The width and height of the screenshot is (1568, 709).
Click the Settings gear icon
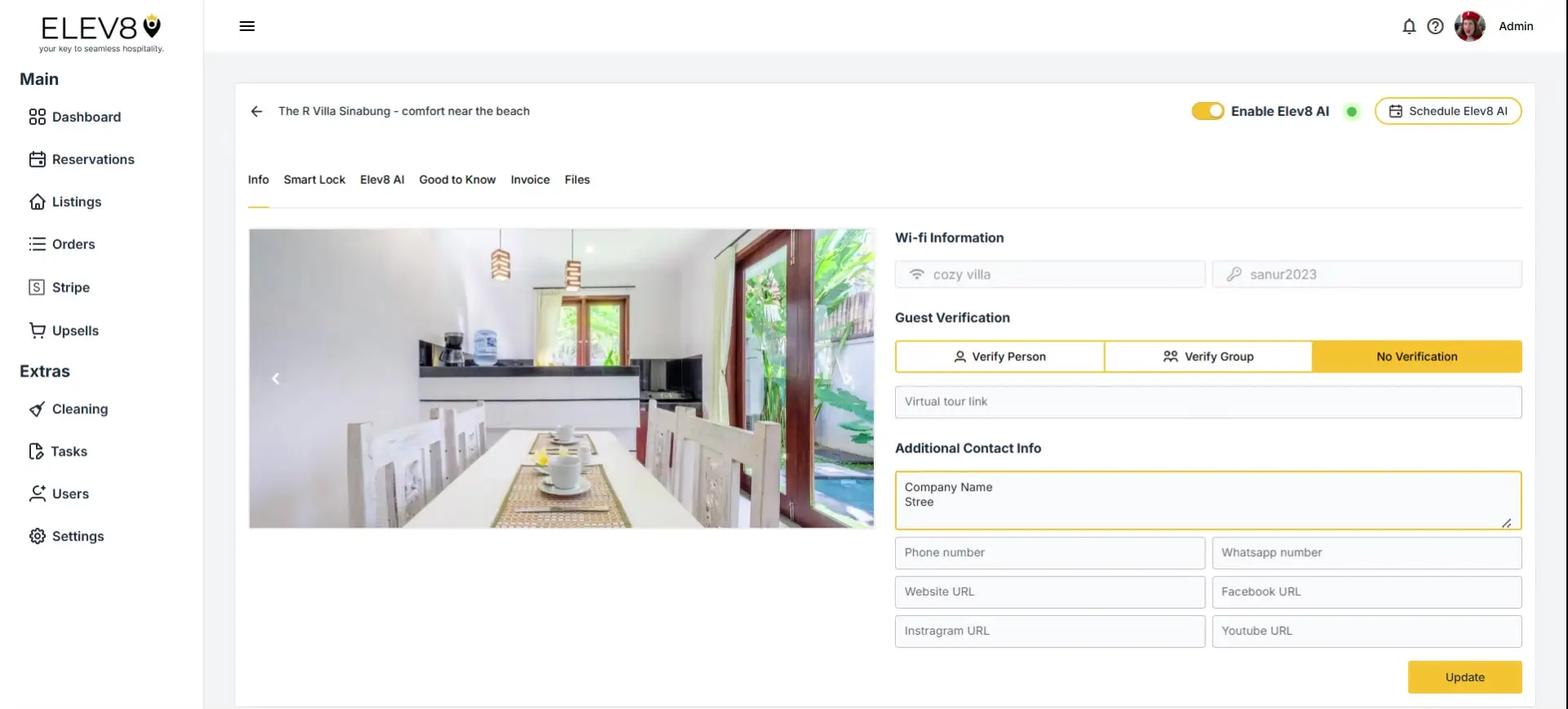[37, 536]
